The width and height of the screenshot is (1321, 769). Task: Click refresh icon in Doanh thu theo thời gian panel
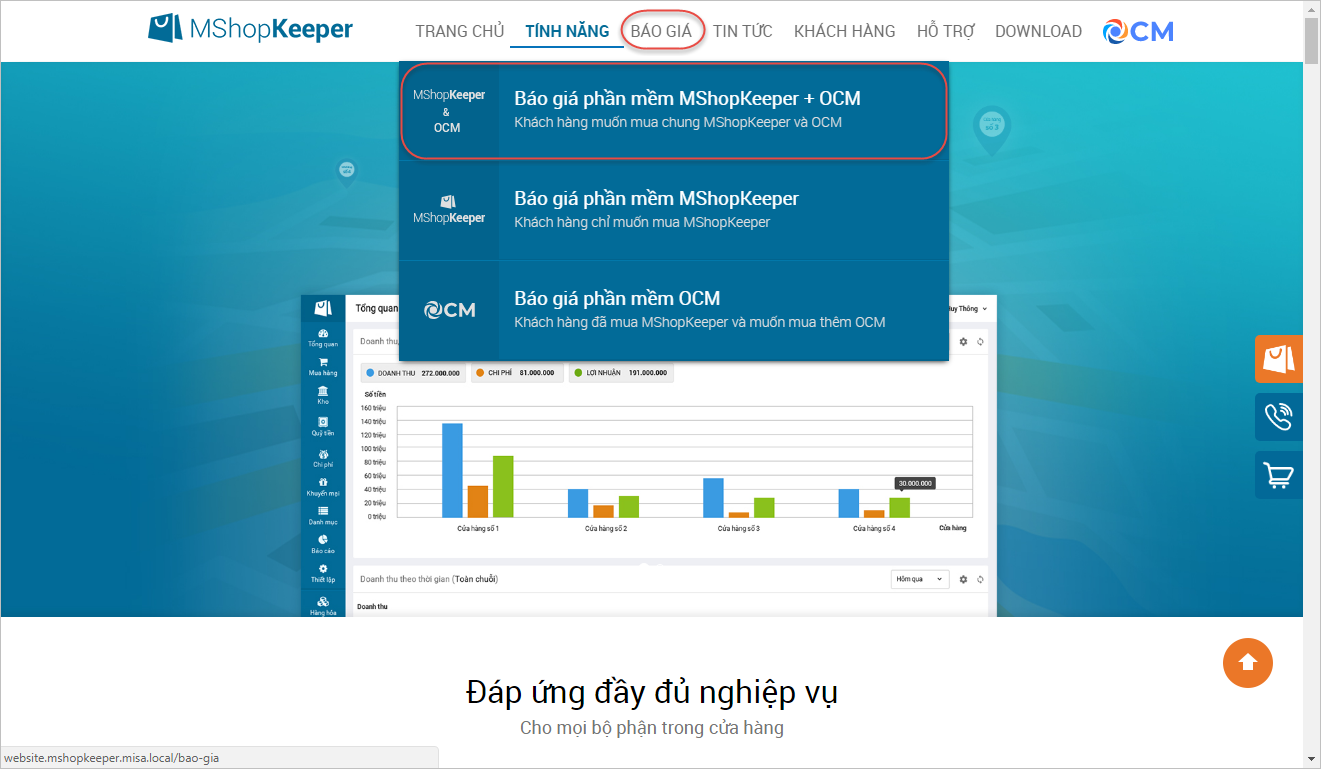point(980,579)
